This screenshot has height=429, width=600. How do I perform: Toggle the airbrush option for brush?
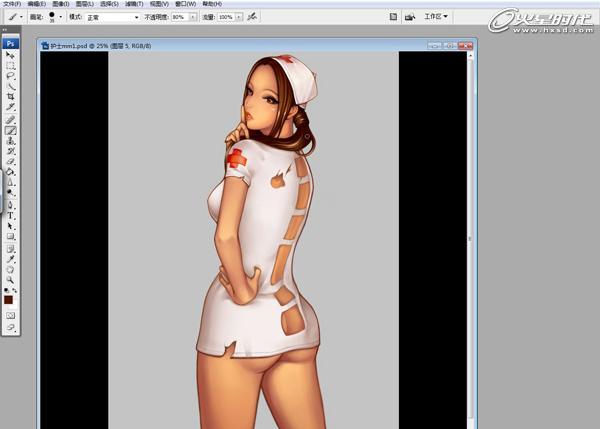coord(251,17)
